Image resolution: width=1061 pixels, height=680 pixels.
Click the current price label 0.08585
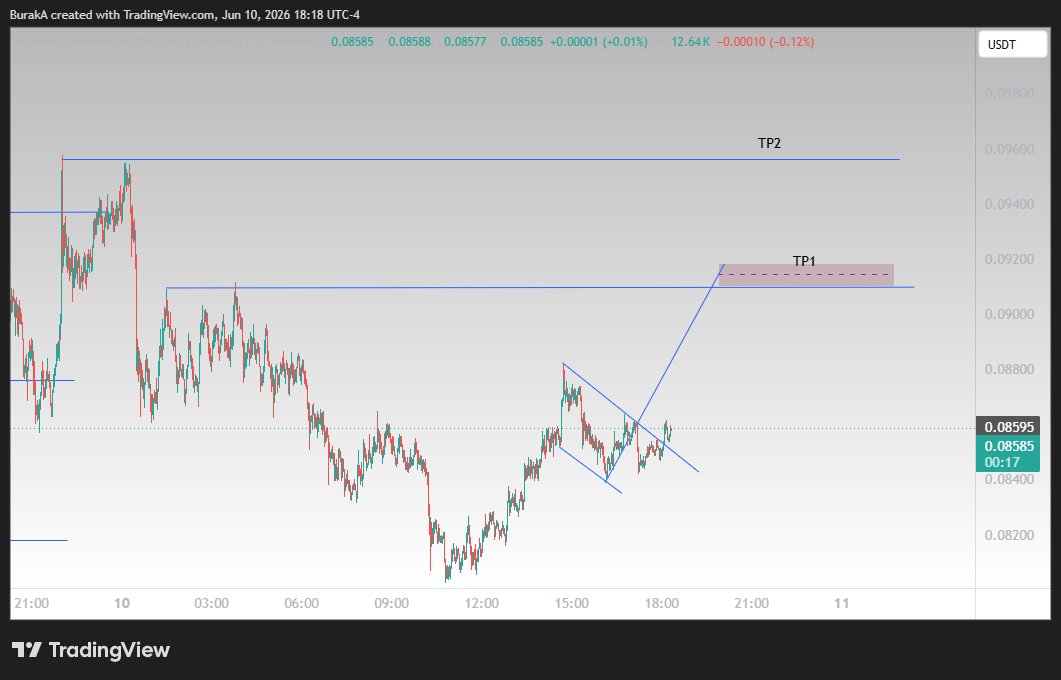1008,446
